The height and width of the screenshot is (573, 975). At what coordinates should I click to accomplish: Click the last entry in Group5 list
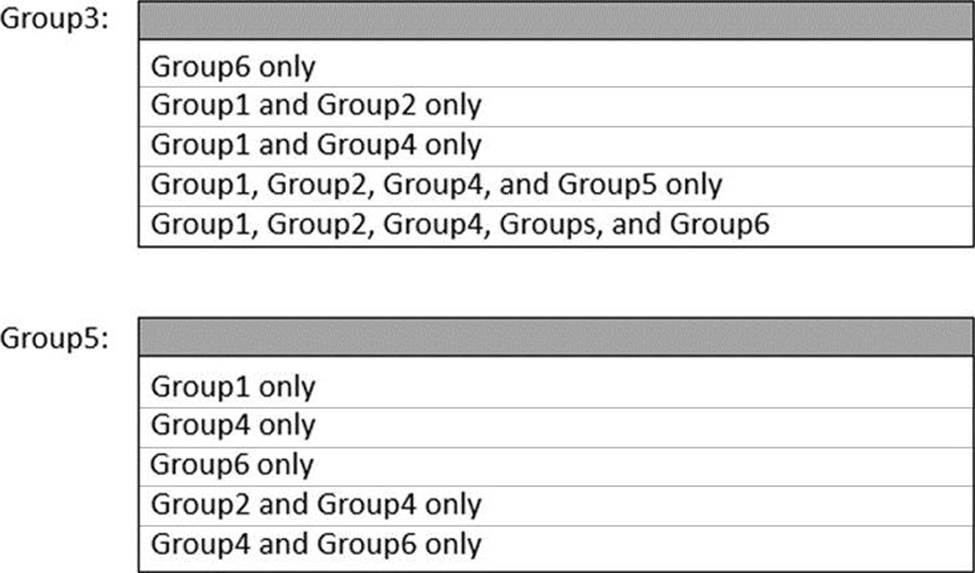pyautogui.click(x=316, y=545)
